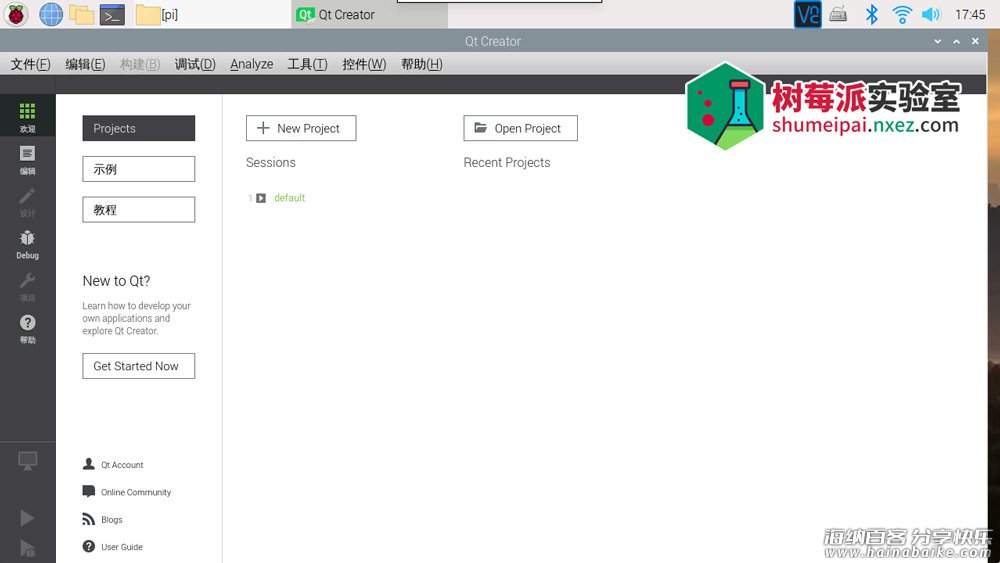This screenshot has width=1000, height=563.
Task: Switch to the Debug mode bug icon
Action: (27, 244)
